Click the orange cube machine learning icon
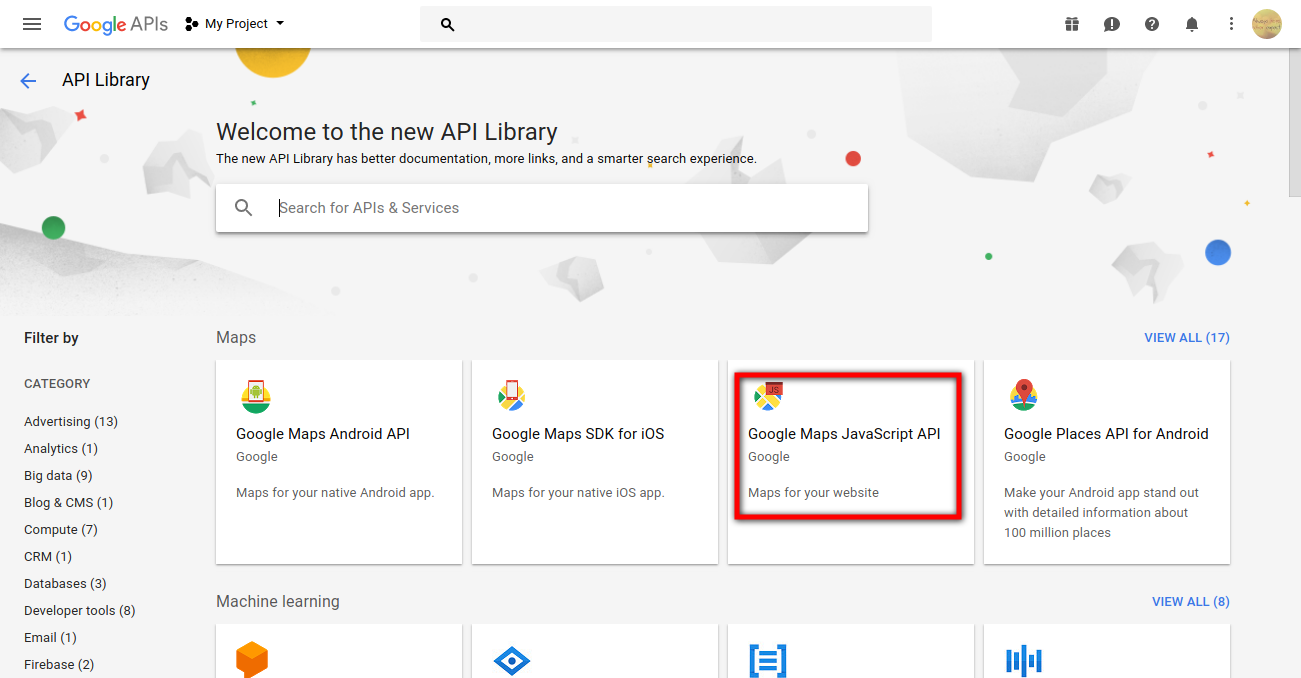This screenshot has width=1301, height=678. pos(252,661)
